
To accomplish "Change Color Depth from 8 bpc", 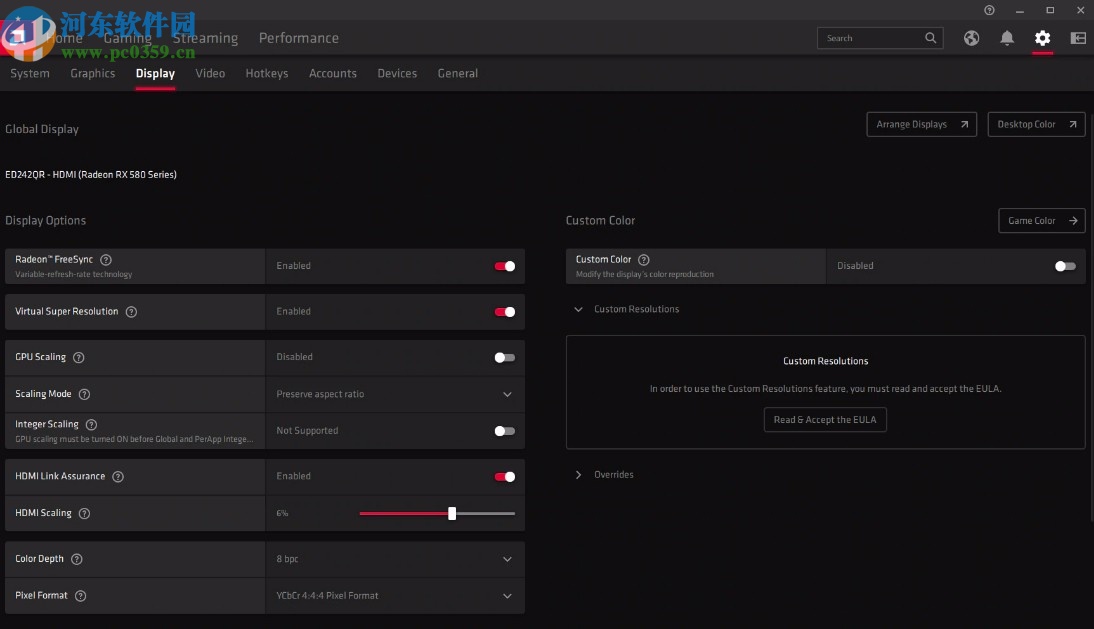I will coord(507,559).
